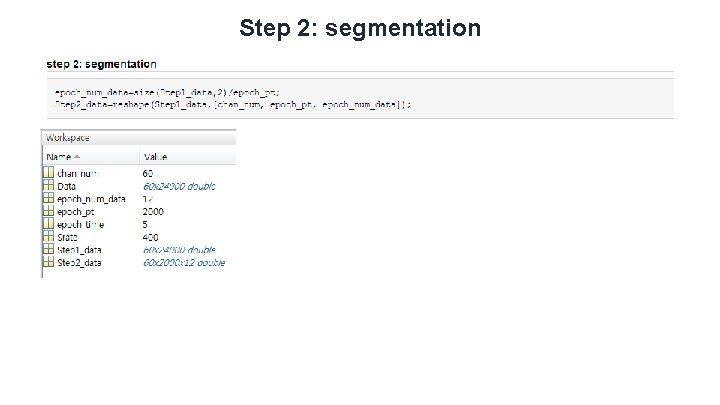This screenshot has height=405, width=720.
Task: Click the reshape code line
Action: (233, 105)
